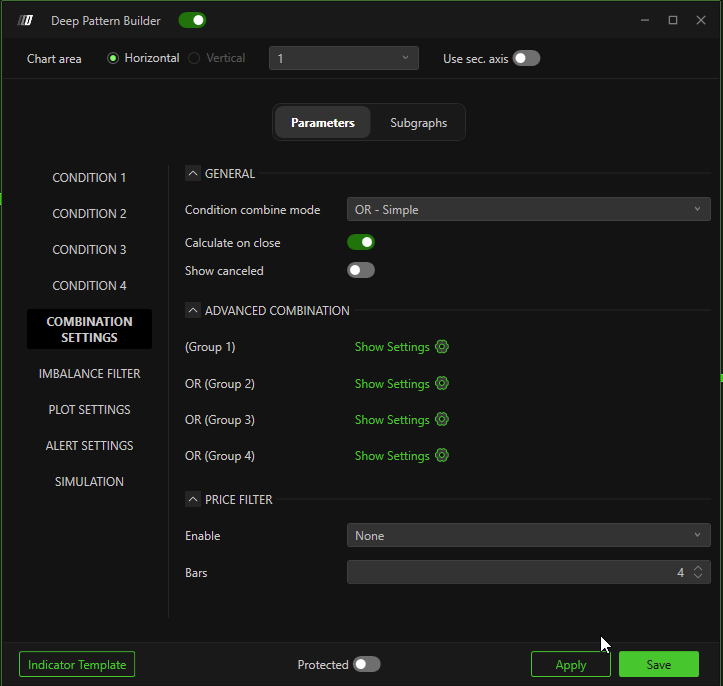Toggle the Deep Pattern Builder switch
The image size is (723, 686).
pos(192,20)
